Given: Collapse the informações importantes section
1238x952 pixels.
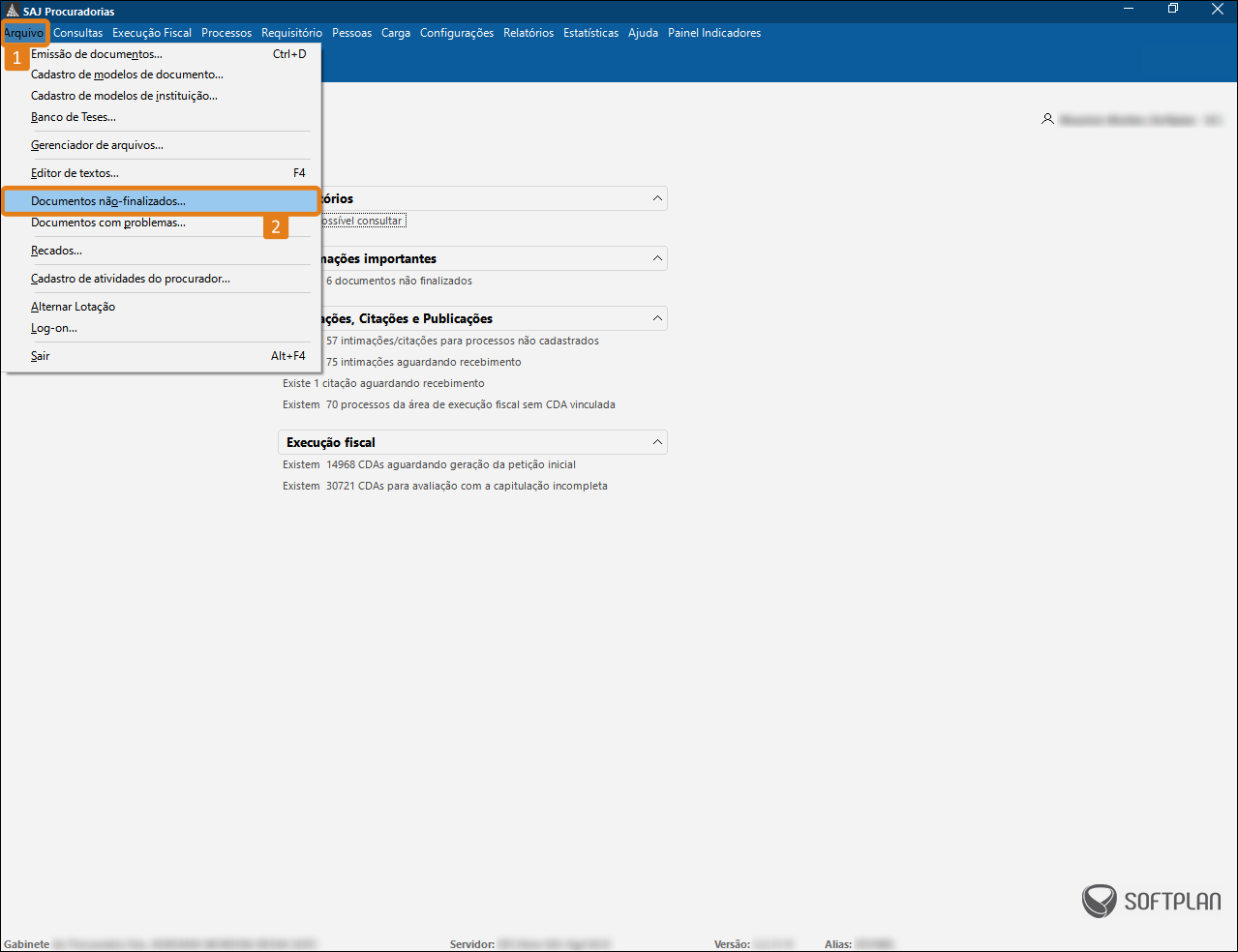Looking at the screenshot, I should pos(657,258).
